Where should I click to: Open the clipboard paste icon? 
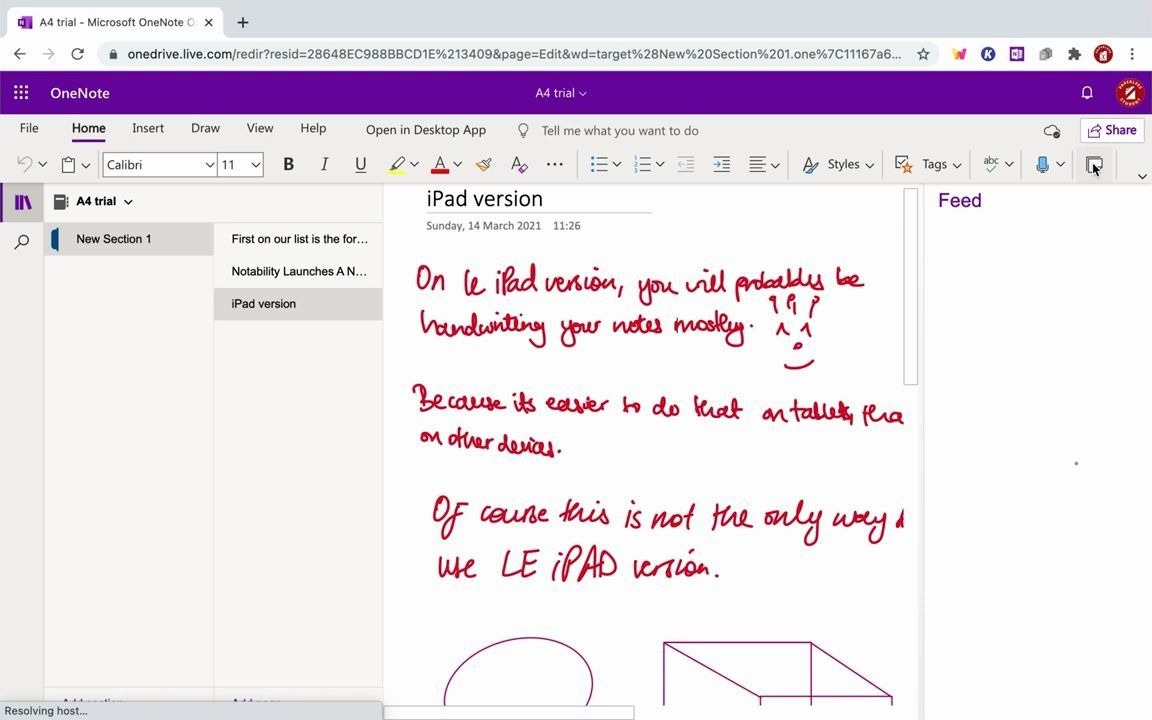70,164
